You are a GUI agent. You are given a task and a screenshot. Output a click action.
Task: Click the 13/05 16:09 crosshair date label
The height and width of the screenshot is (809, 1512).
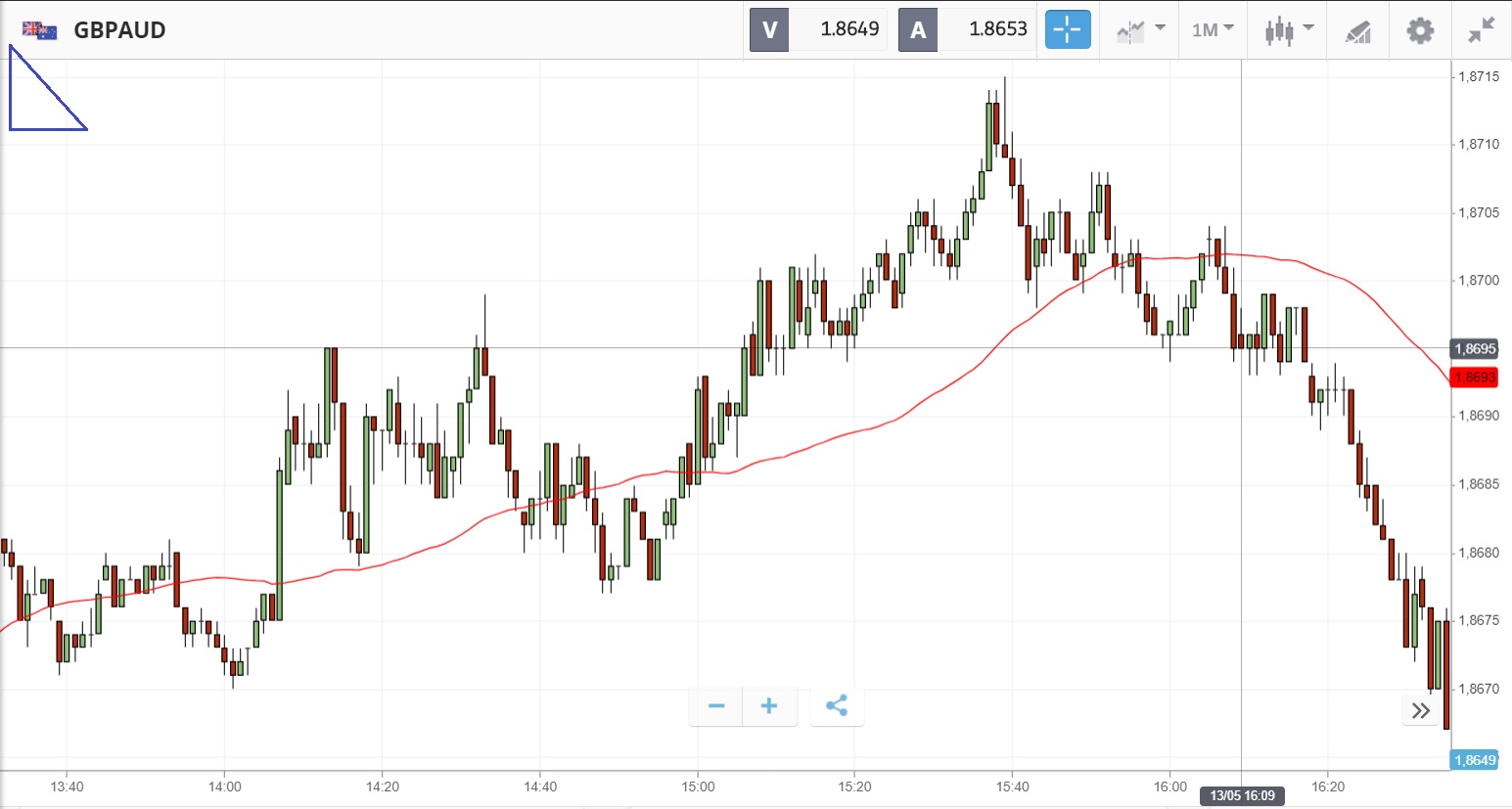point(1242,795)
